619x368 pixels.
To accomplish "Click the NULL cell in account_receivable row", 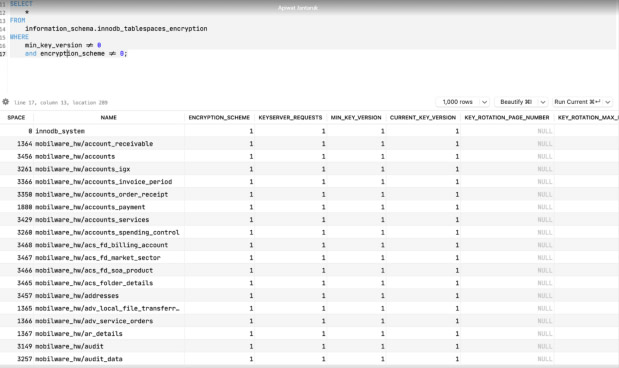I will point(544,144).
